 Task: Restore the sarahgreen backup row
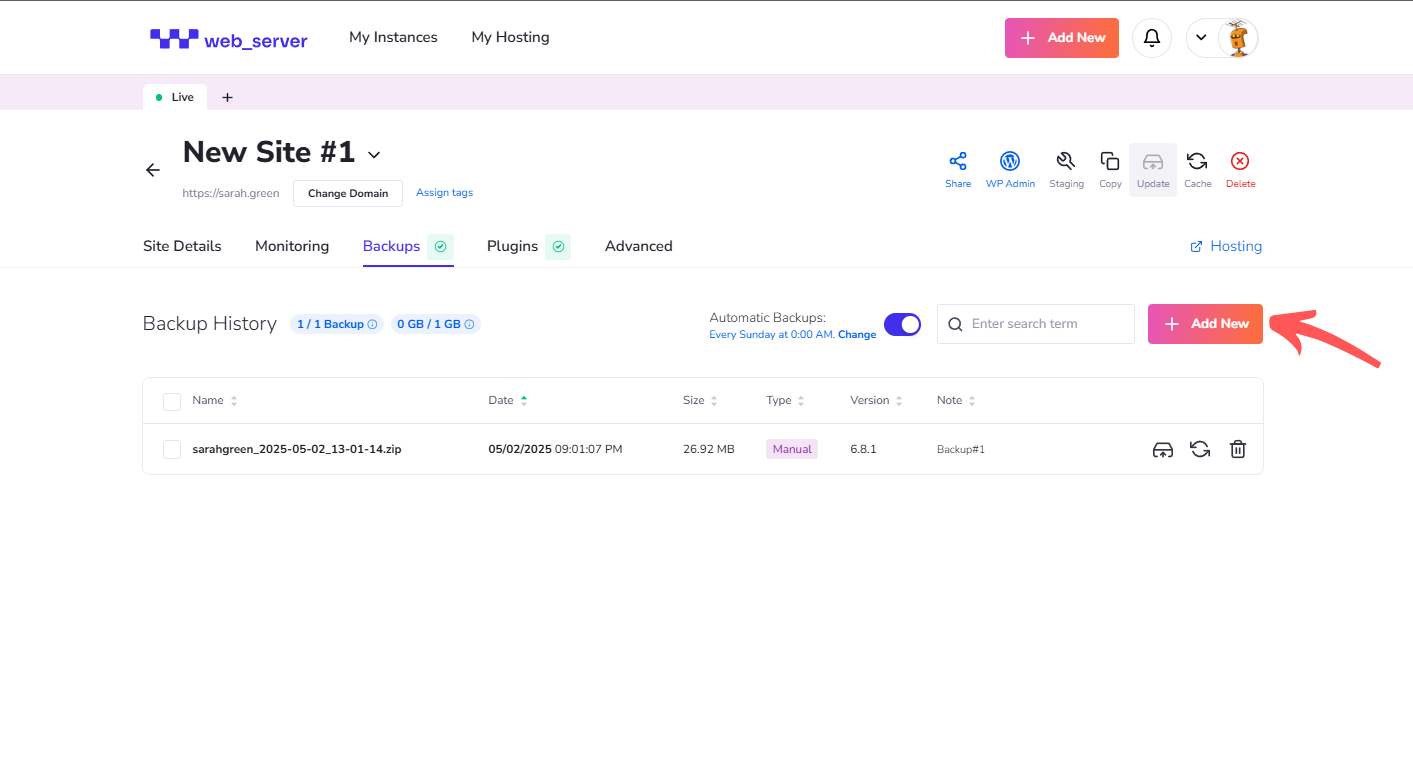tap(1200, 449)
